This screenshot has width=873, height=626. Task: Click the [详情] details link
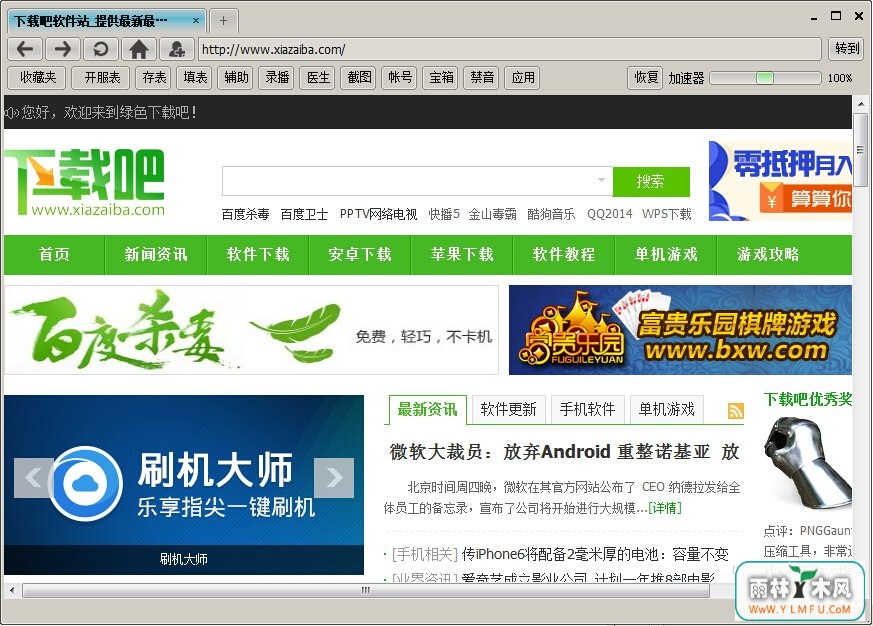click(x=665, y=508)
